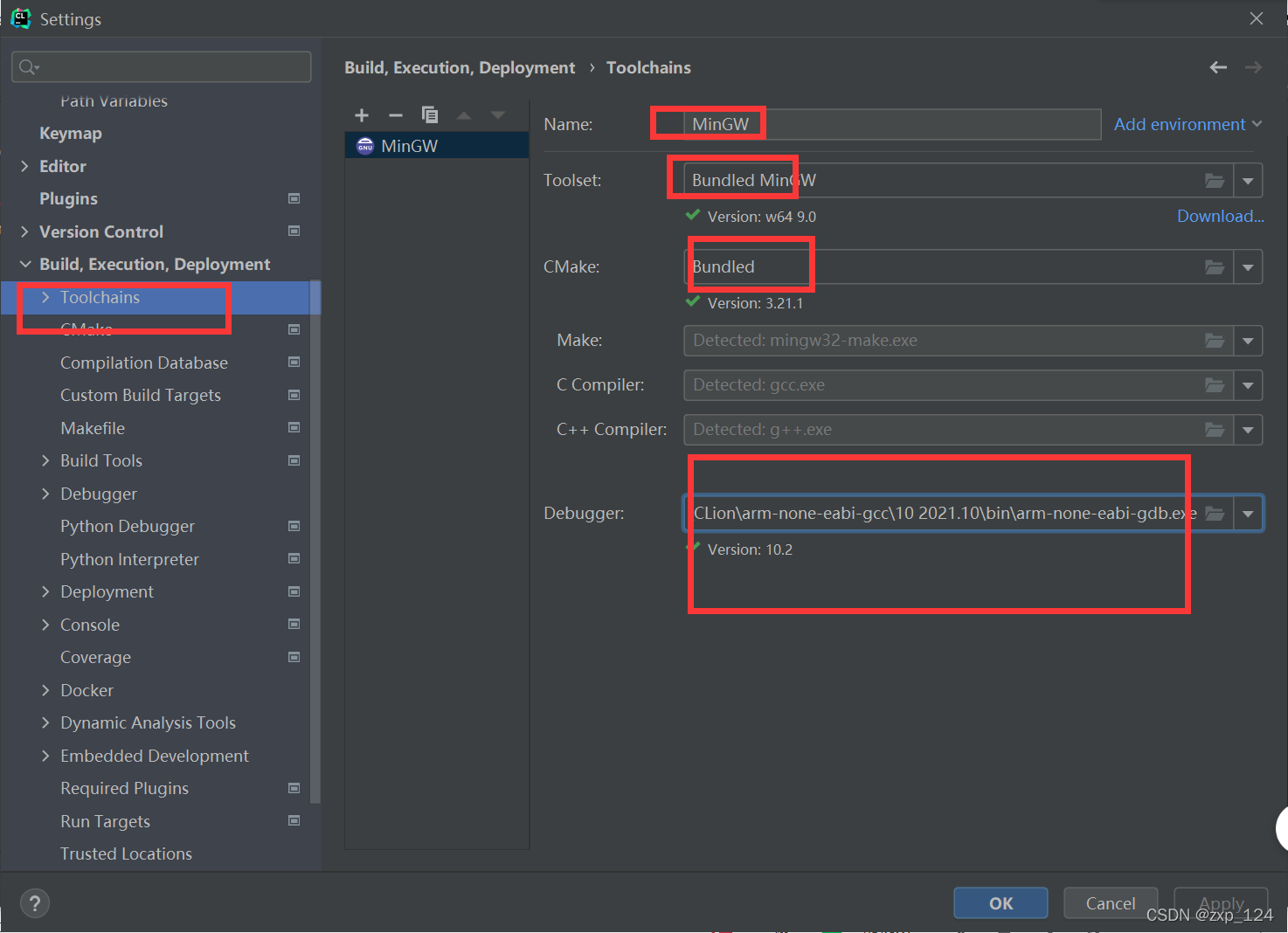Image resolution: width=1288 pixels, height=933 pixels.
Task: Expand the Embedded Development node
Action: [x=45, y=756]
